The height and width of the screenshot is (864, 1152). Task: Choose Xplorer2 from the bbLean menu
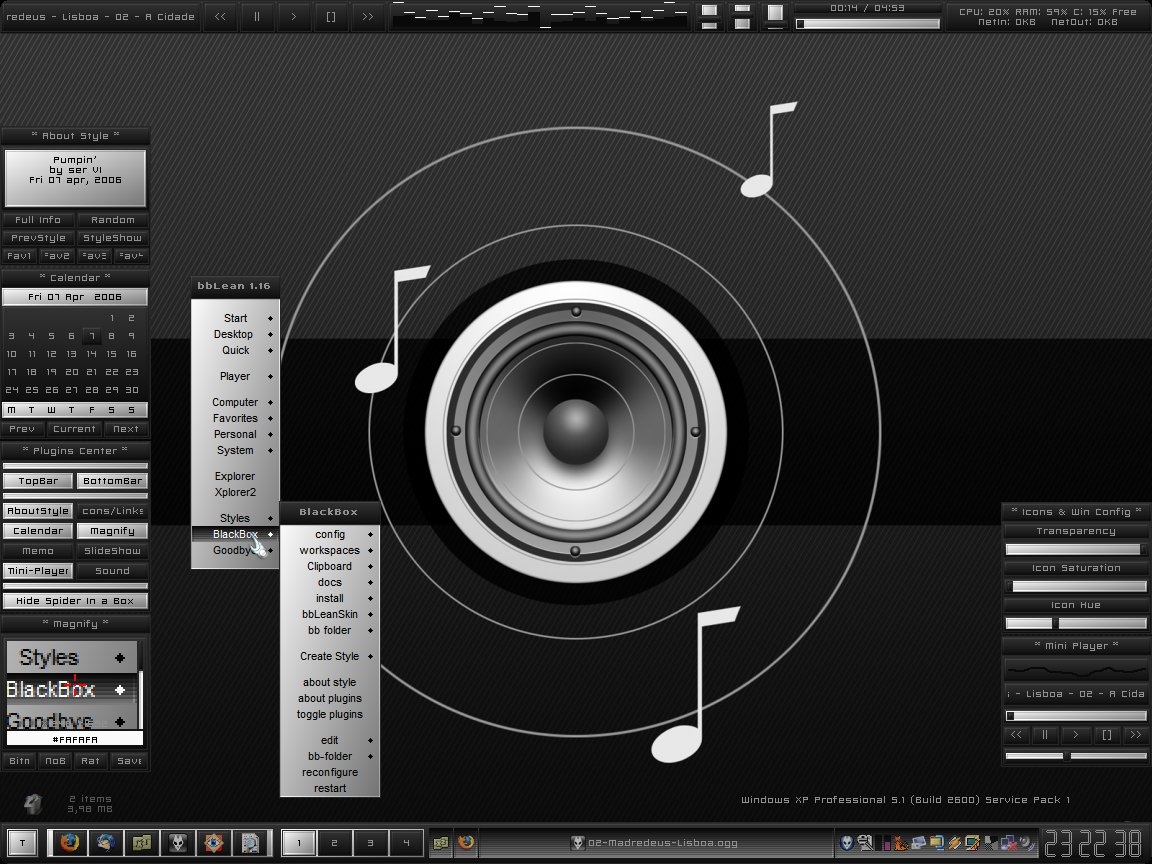235,492
